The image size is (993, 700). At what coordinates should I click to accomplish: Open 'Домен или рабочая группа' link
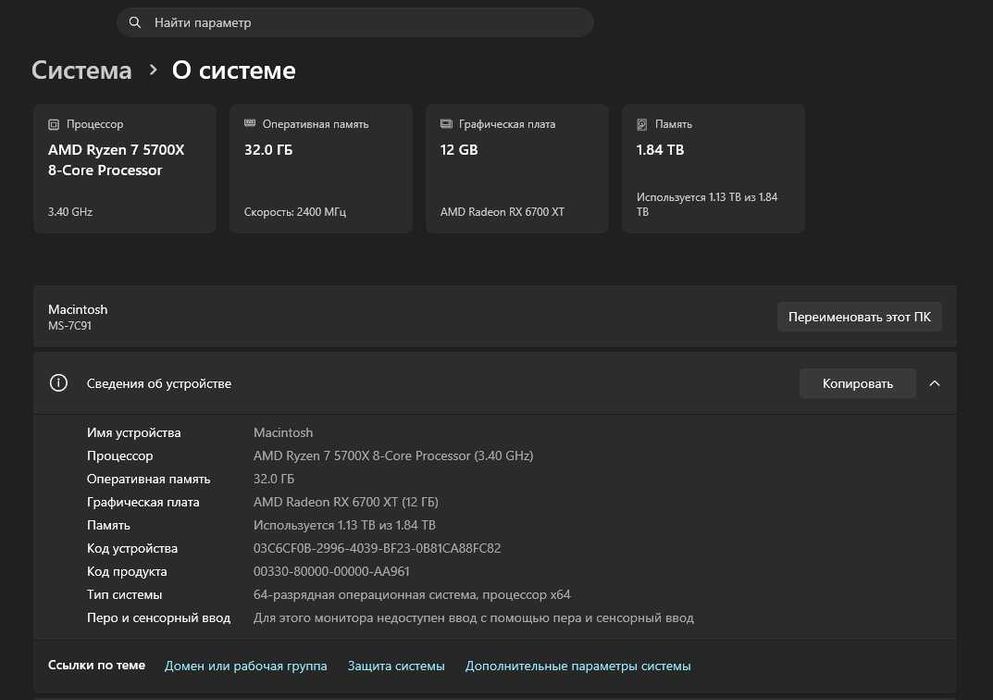pos(246,666)
